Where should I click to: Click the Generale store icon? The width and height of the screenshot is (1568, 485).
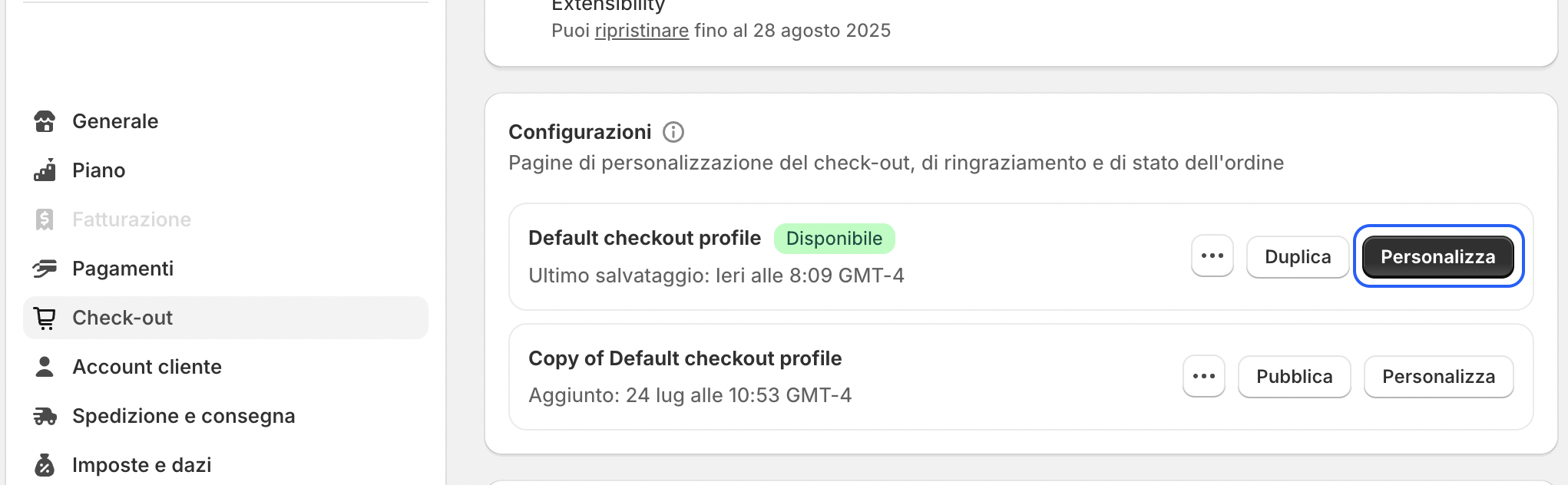[45, 121]
